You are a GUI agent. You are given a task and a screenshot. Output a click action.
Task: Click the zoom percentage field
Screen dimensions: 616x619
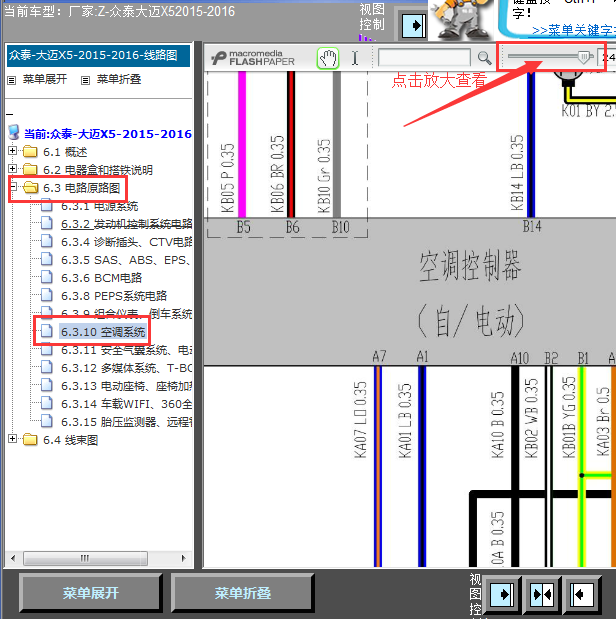(607, 58)
